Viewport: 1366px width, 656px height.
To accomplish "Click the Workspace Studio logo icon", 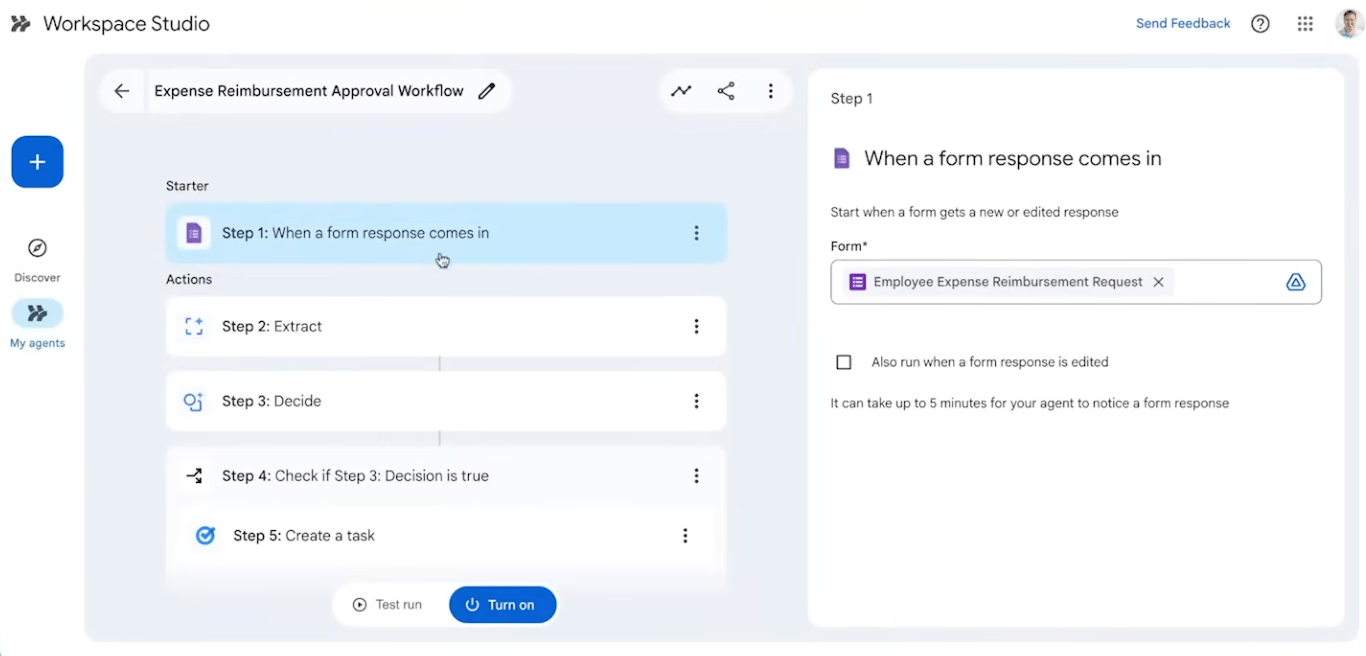I will tap(20, 24).
